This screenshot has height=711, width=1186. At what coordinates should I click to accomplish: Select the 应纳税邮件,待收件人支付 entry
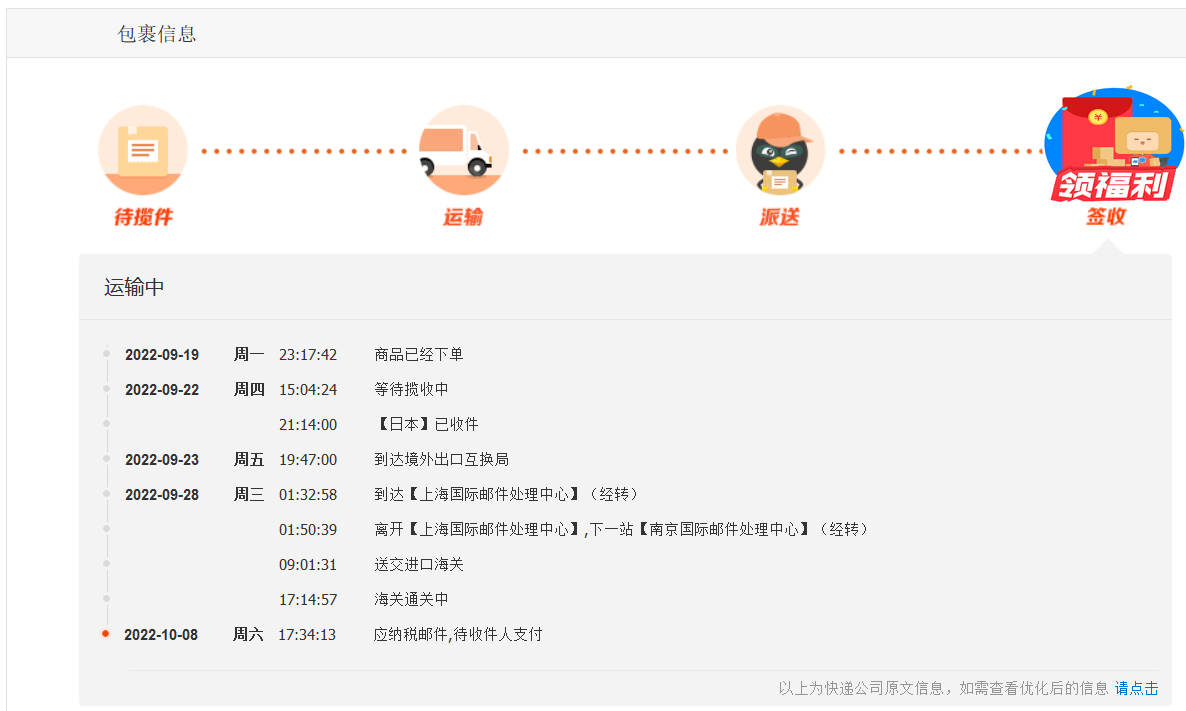458,634
